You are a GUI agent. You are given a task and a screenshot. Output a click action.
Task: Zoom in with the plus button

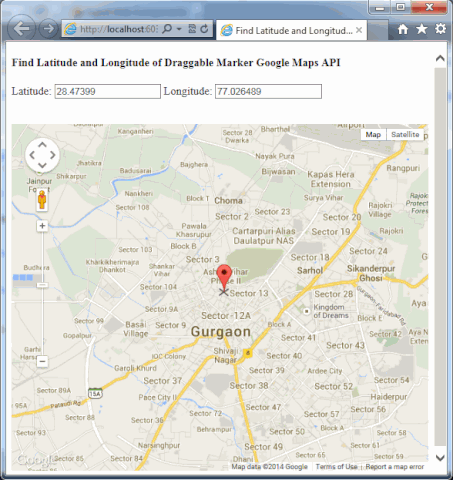(42, 226)
